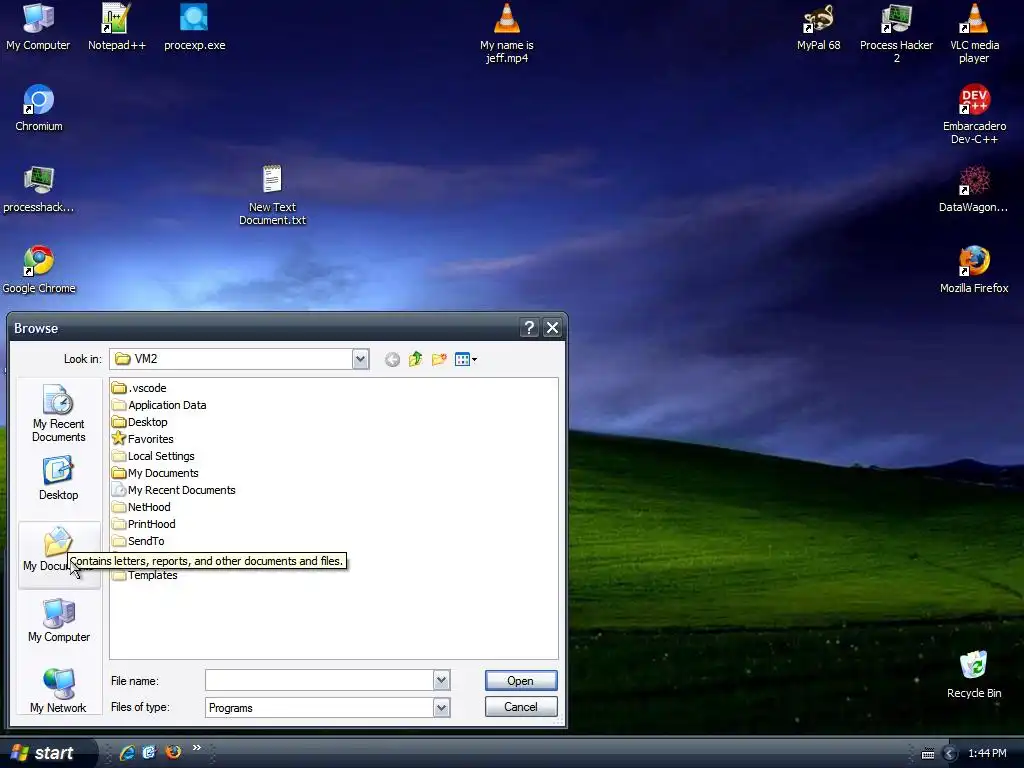Go up one folder level in Browse dialog
The width and height of the screenshot is (1024, 768).
click(415, 359)
